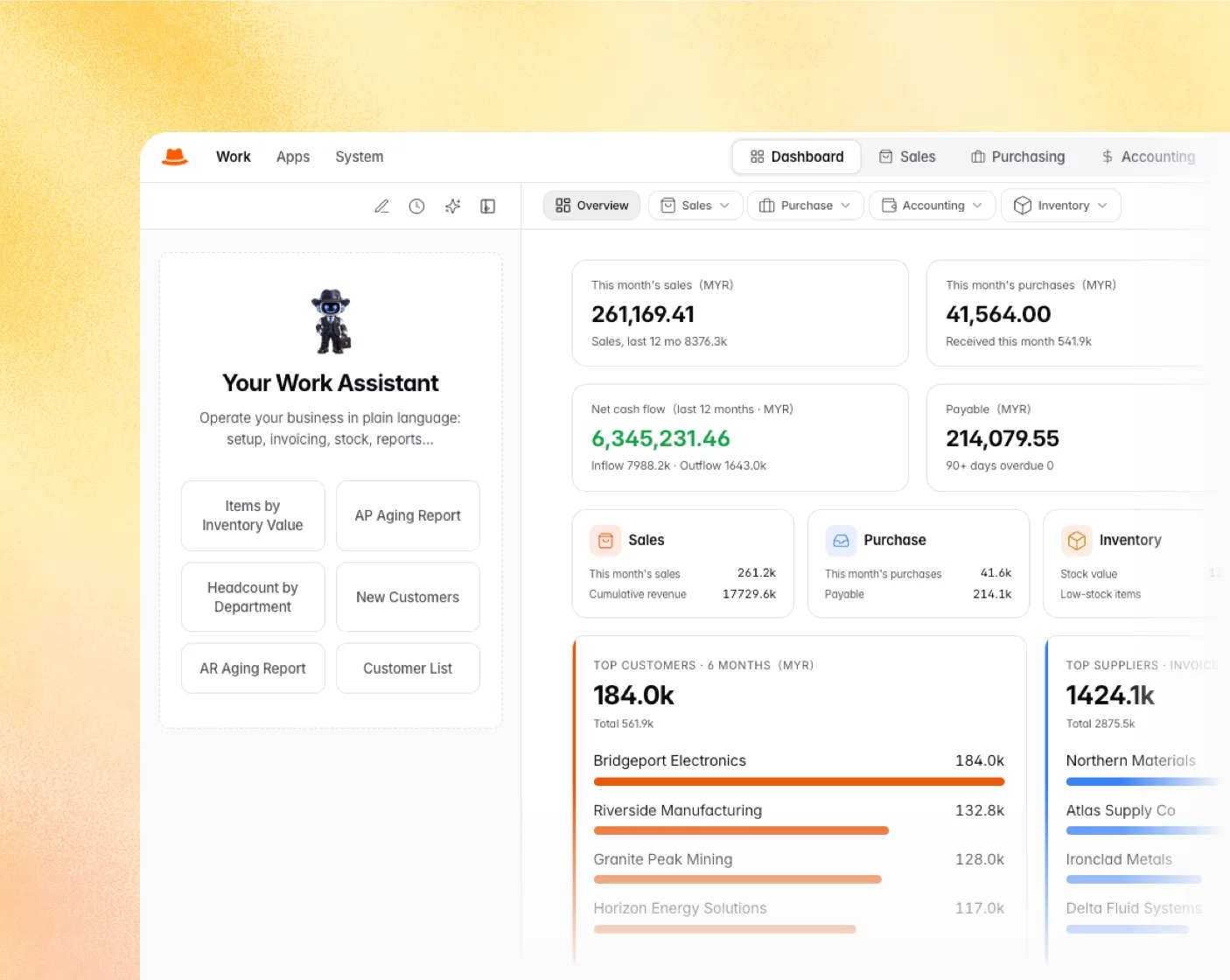Click the Dashboard tab grid icon
Image resolution: width=1230 pixels, height=980 pixels.
[x=758, y=157]
